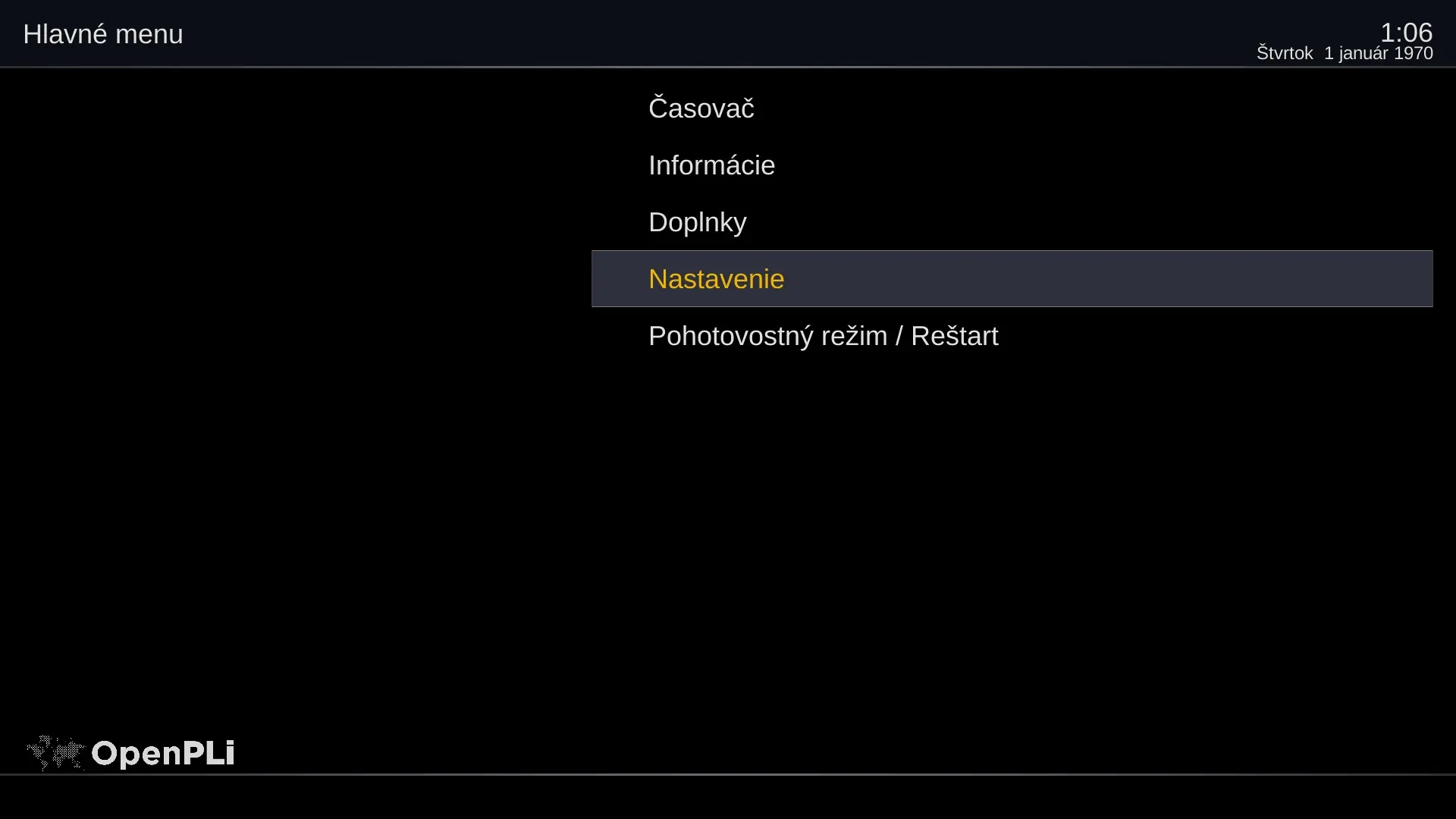
Task: Click the Hlavné menu title
Action: pyautogui.click(x=103, y=34)
